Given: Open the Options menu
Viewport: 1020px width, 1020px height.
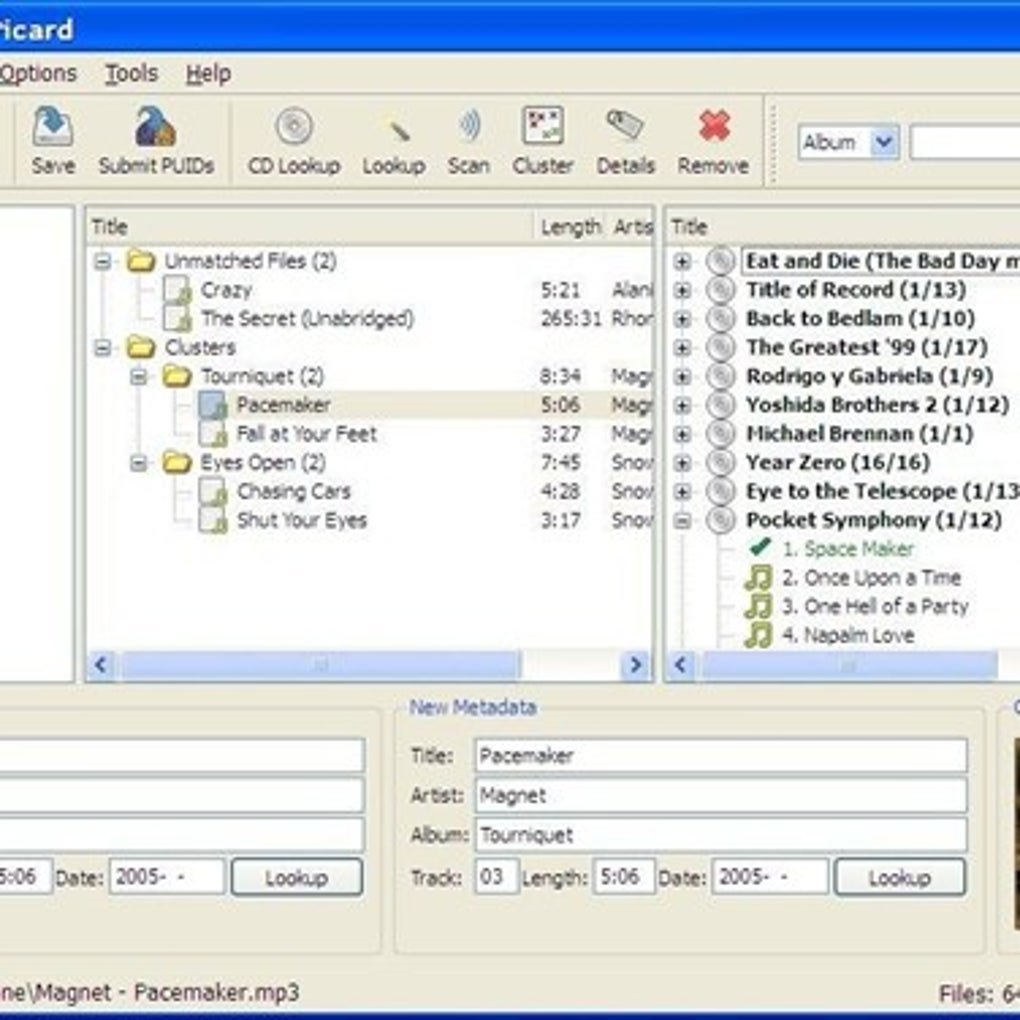Looking at the screenshot, I should pos(38,74).
